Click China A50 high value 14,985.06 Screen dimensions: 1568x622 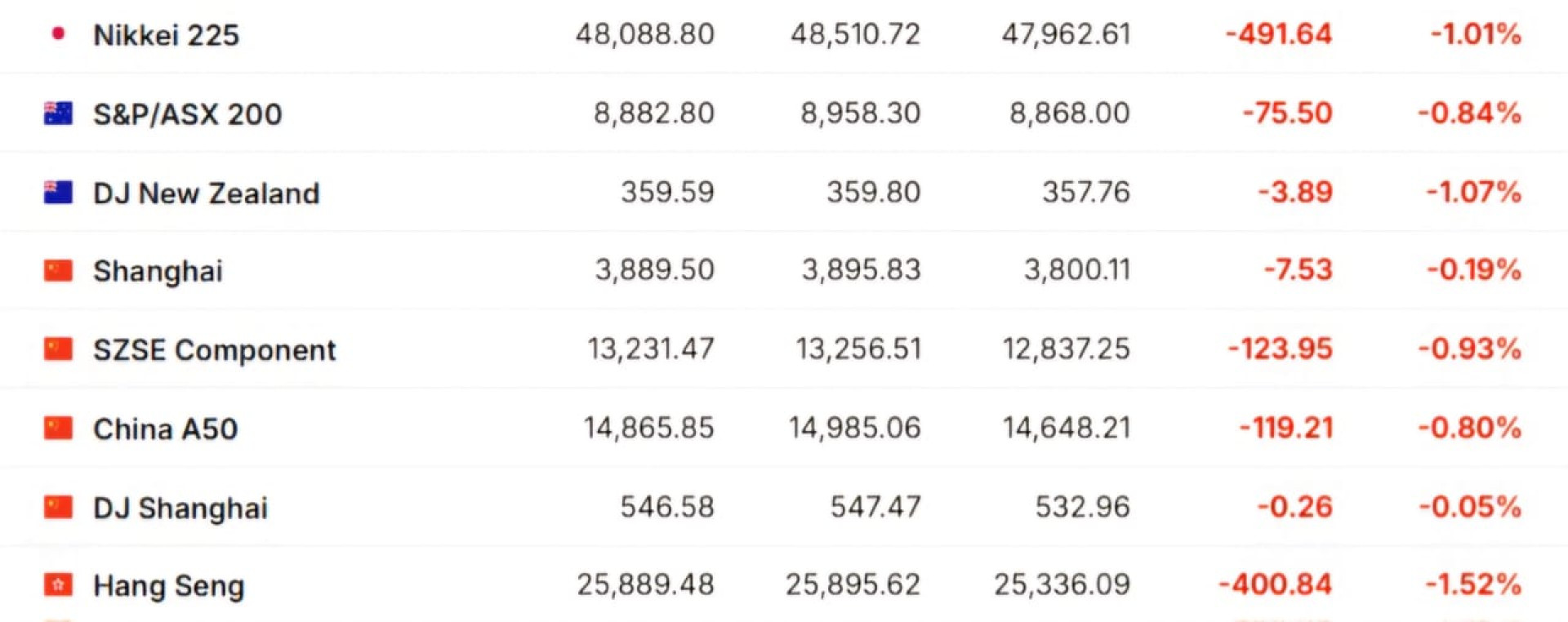(854, 428)
